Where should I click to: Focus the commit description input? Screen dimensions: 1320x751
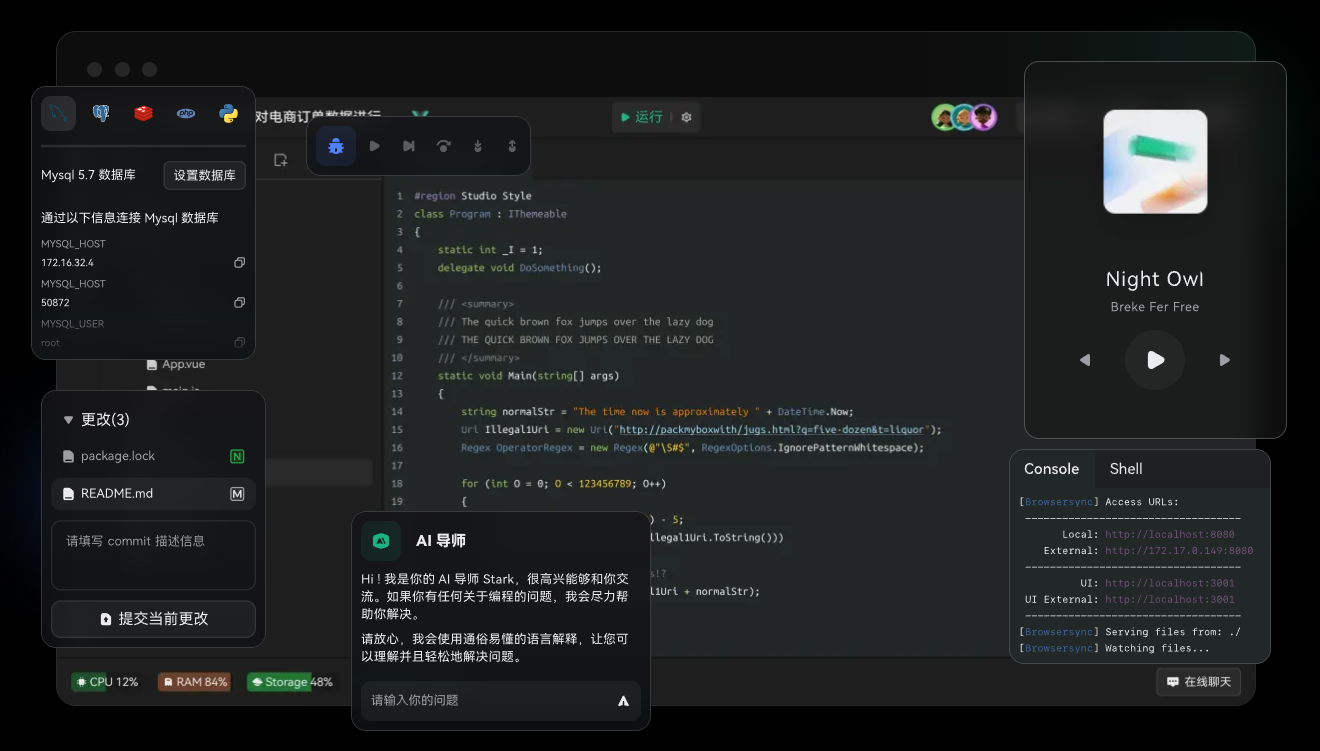pos(153,555)
